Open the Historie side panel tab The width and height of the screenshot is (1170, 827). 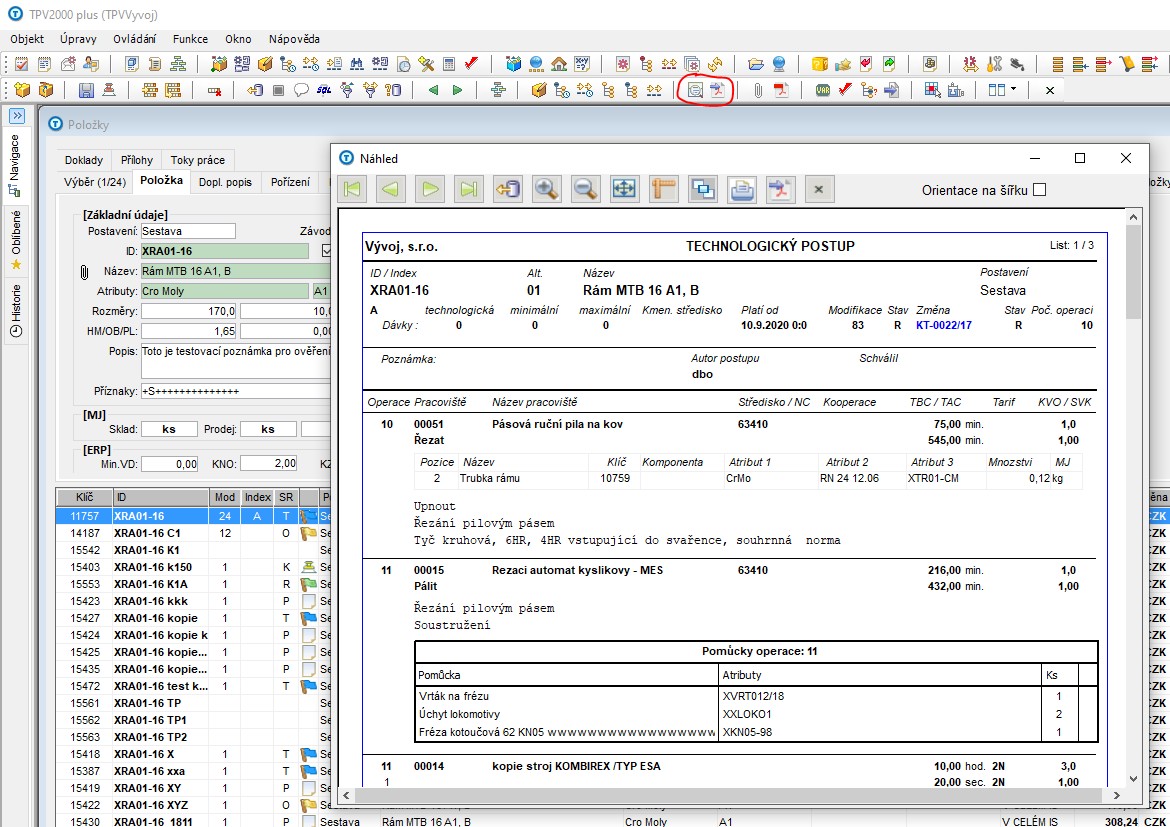[x=16, y=310]
